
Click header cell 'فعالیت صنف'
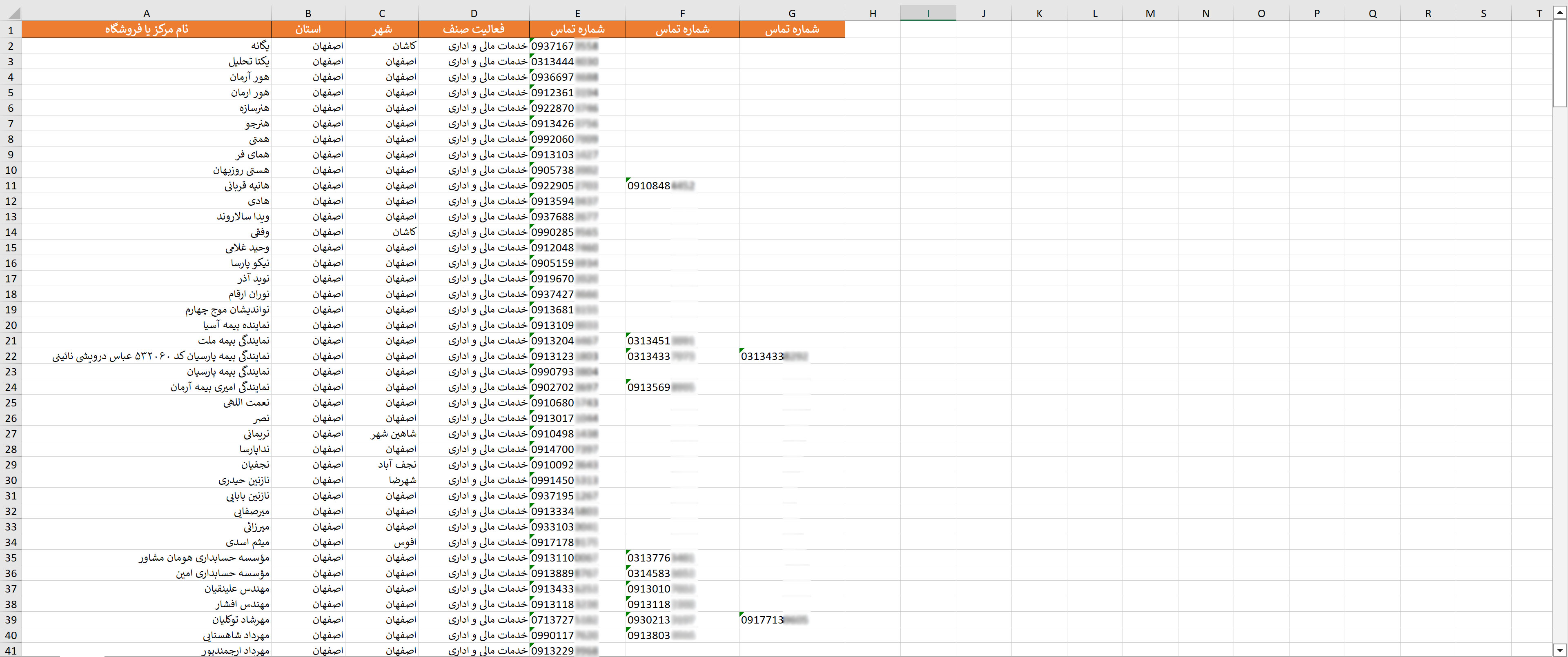(474, 29)
